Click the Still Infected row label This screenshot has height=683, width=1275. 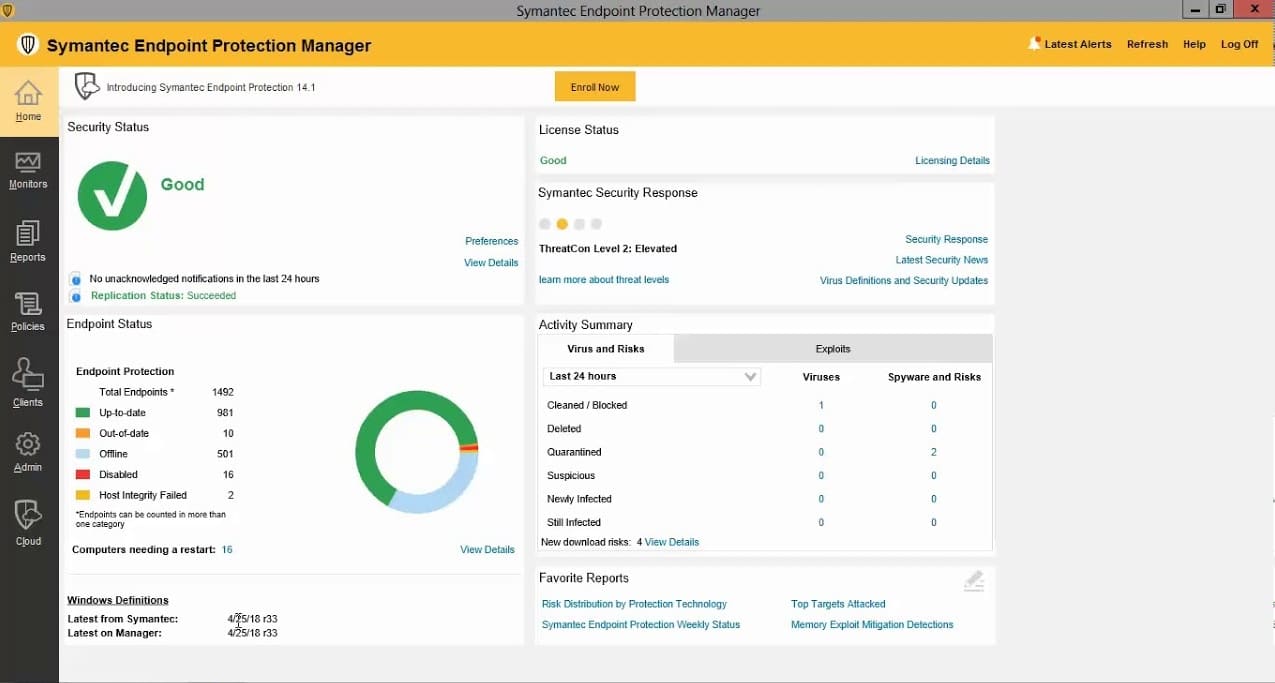point(574,522)
